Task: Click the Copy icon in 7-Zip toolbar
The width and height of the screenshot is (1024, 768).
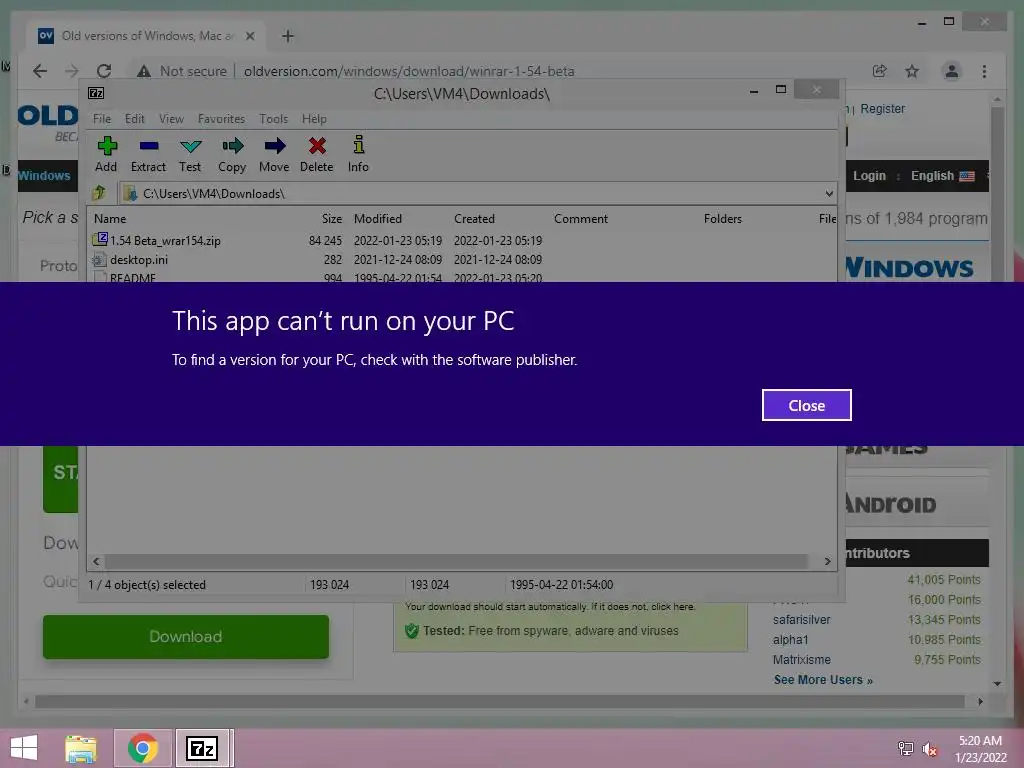Action: (232, 155)
